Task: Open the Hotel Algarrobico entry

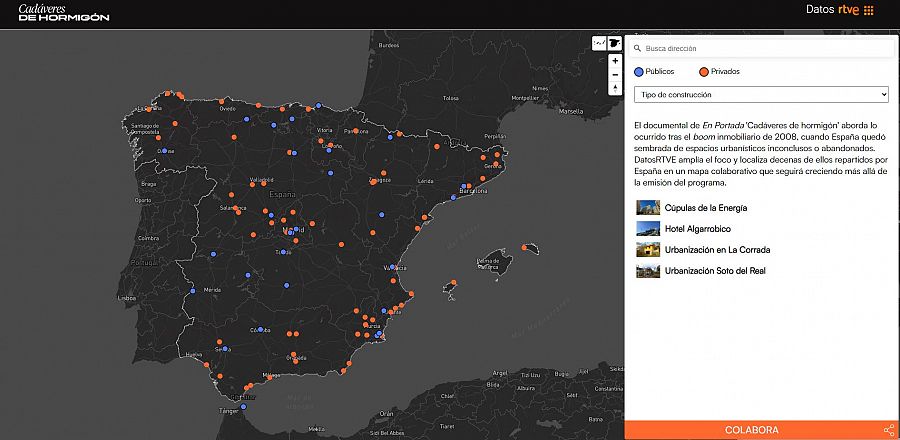Action: 698,229
